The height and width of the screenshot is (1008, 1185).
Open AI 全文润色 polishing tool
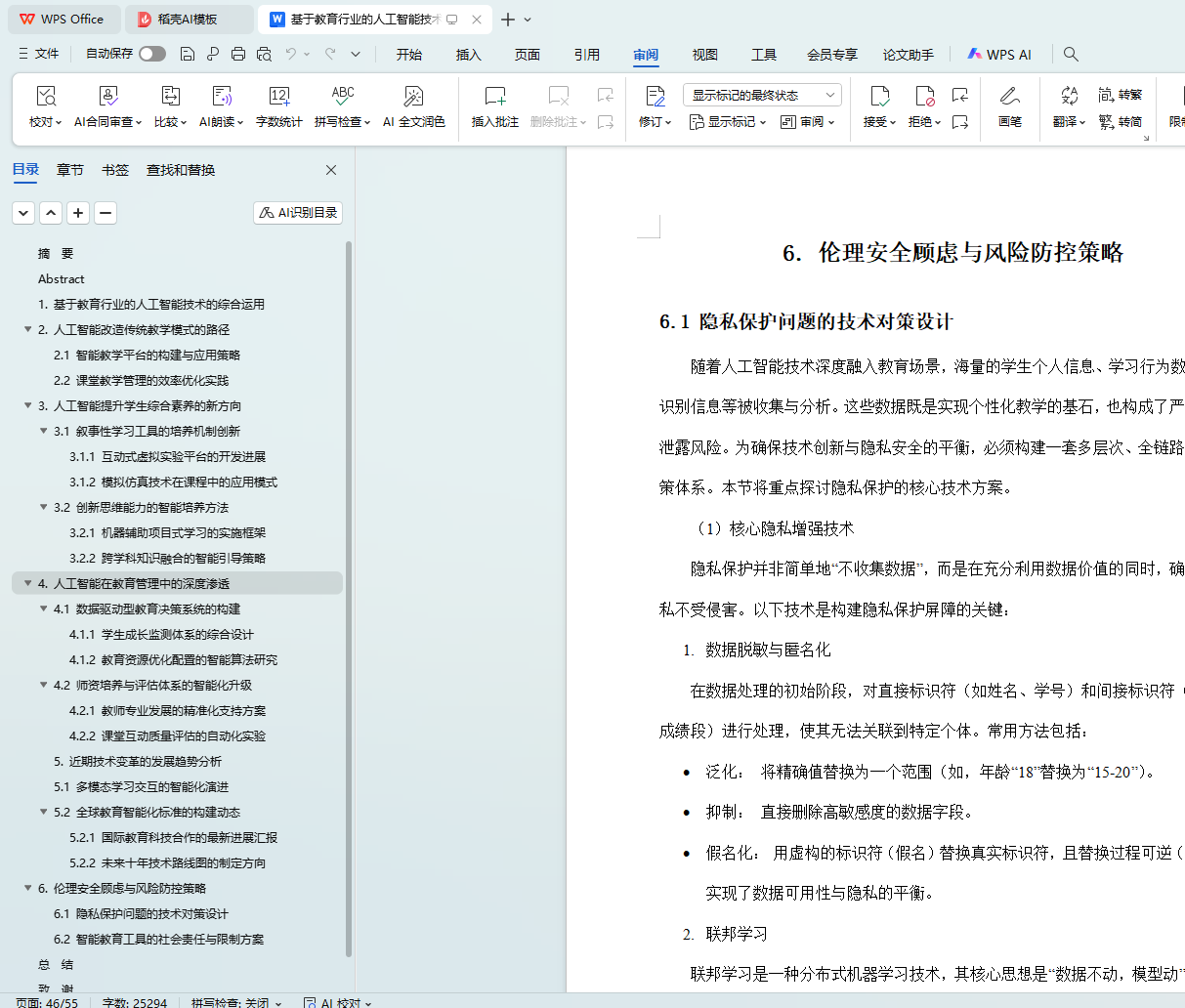pyautogui.click(x=413, y=97)
